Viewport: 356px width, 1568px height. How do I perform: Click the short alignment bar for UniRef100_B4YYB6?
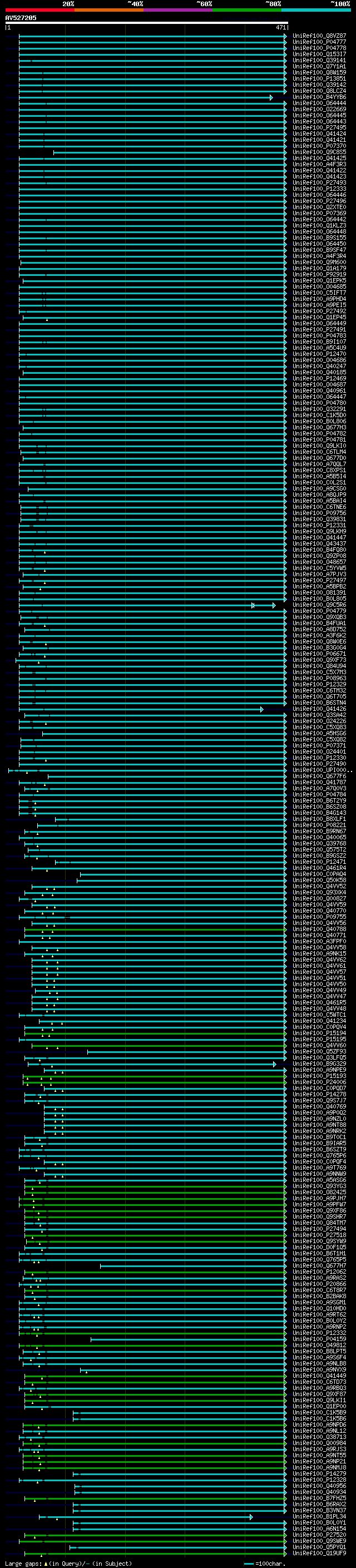pos(145,97)
